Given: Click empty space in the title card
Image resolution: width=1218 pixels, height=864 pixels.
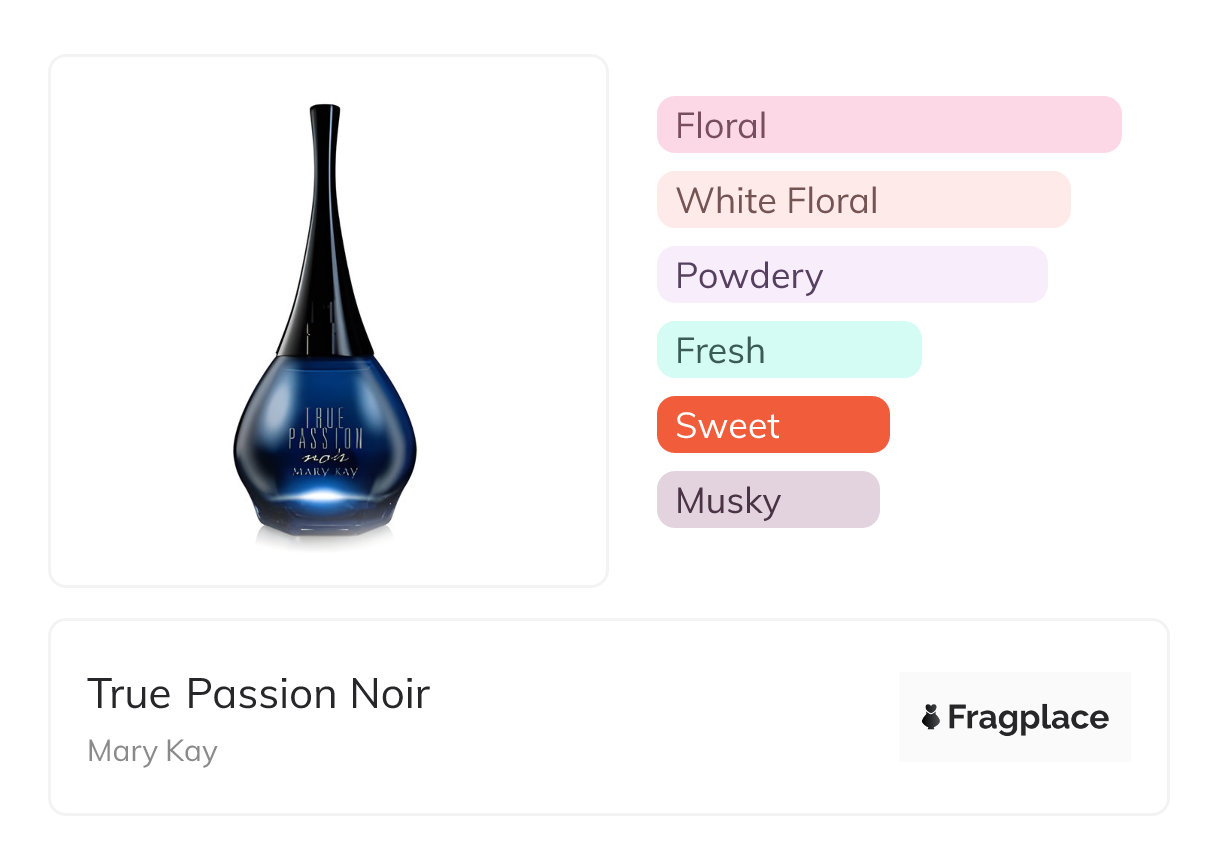Looking at the screenshot, I should (650, 720).
